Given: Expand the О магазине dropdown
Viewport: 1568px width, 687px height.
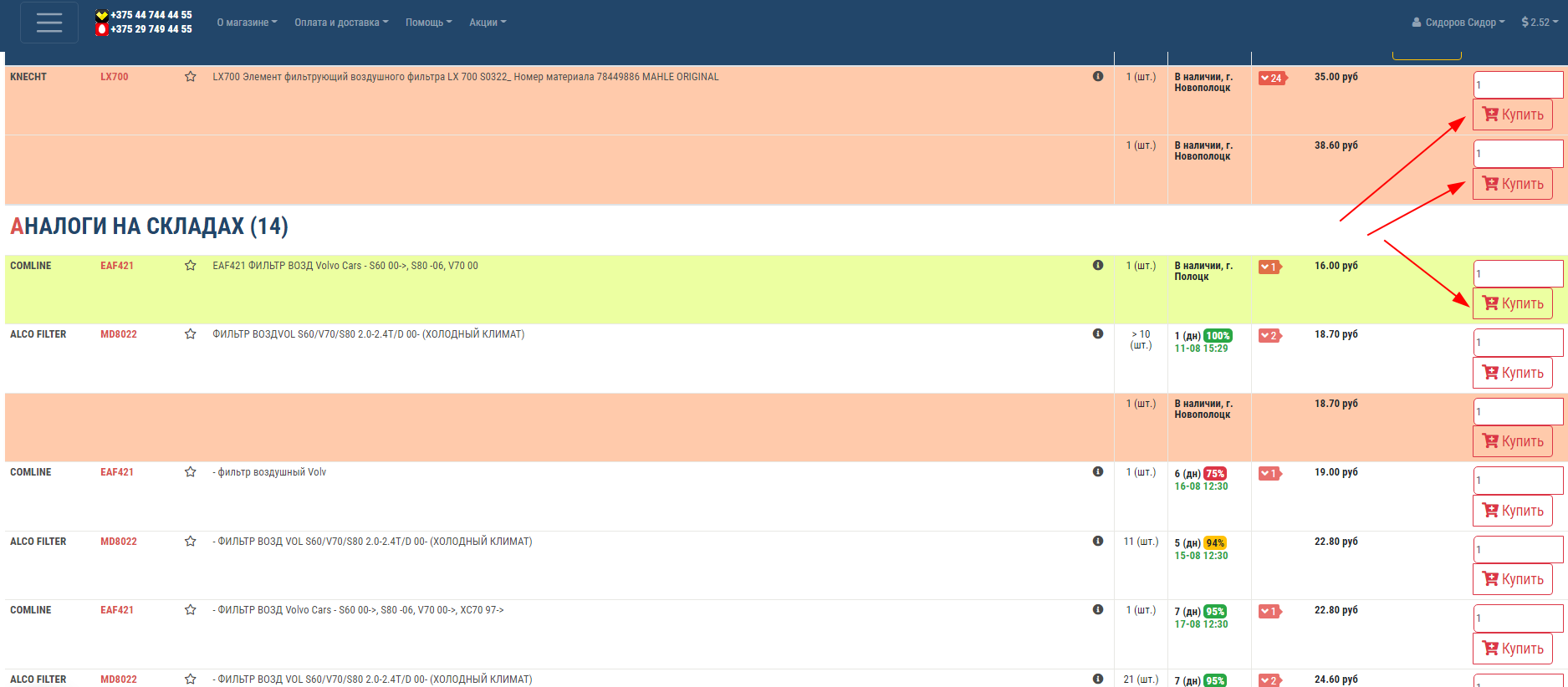Looking at the screenshot, I should (x=247, y=23).
